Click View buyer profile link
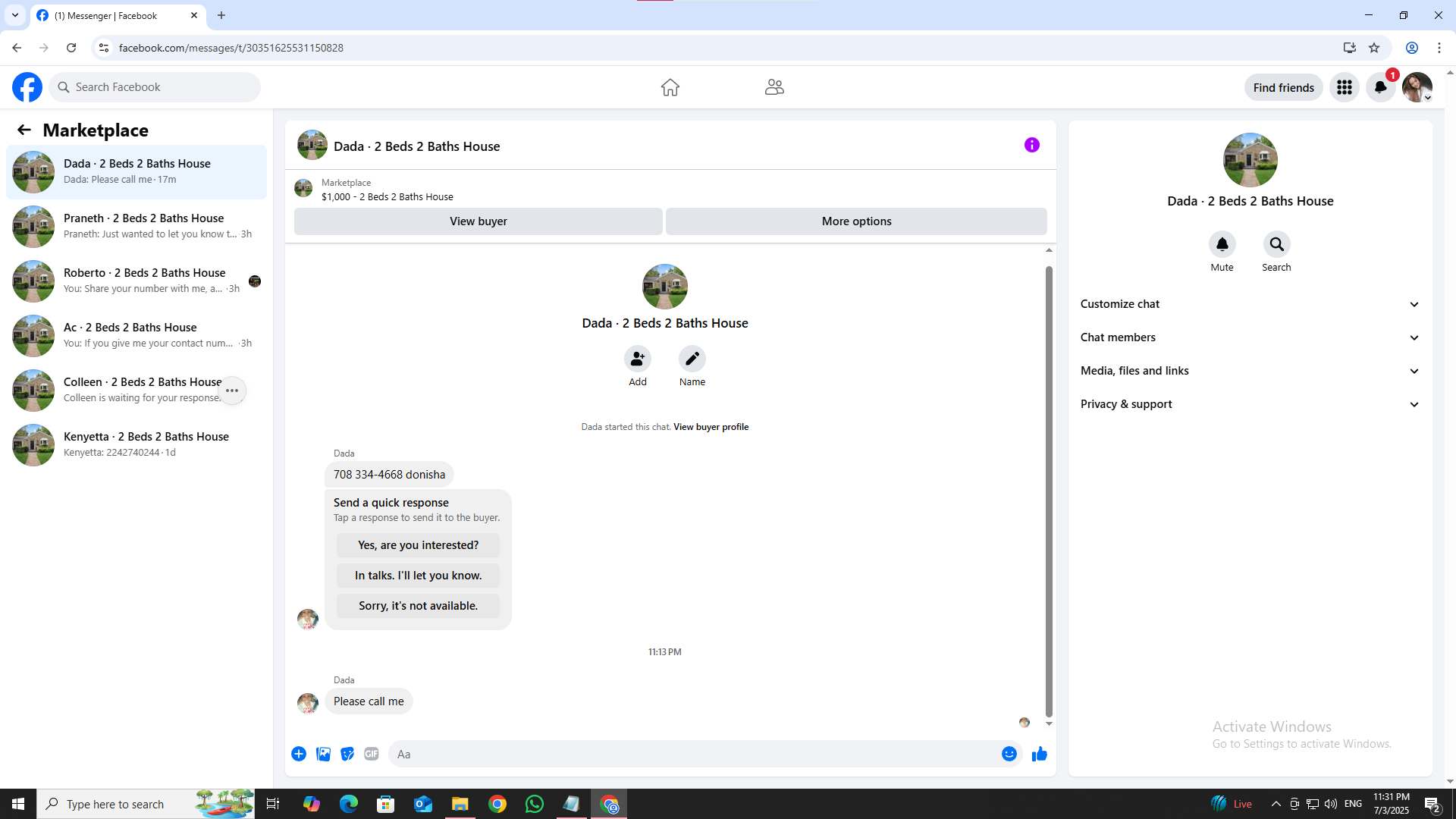Viewport: 1456px width, 819px height. (x=711, y=427)
